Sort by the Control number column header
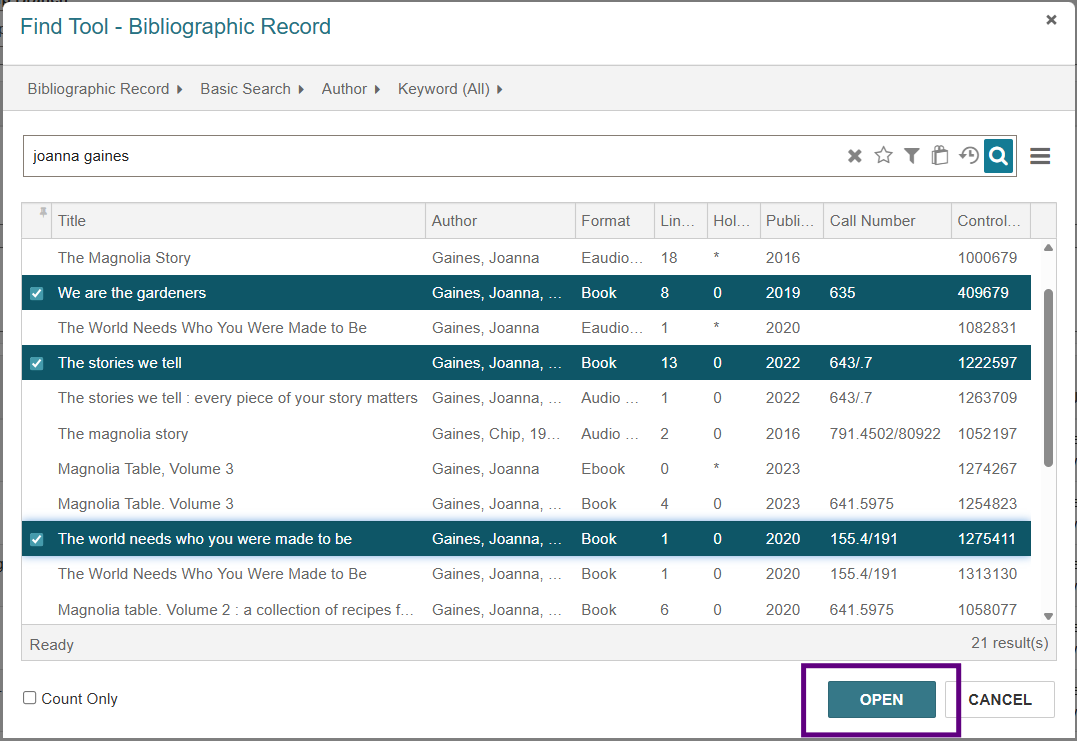The height and width of the screenshot is (741, 1077). (x=991, y=220)
